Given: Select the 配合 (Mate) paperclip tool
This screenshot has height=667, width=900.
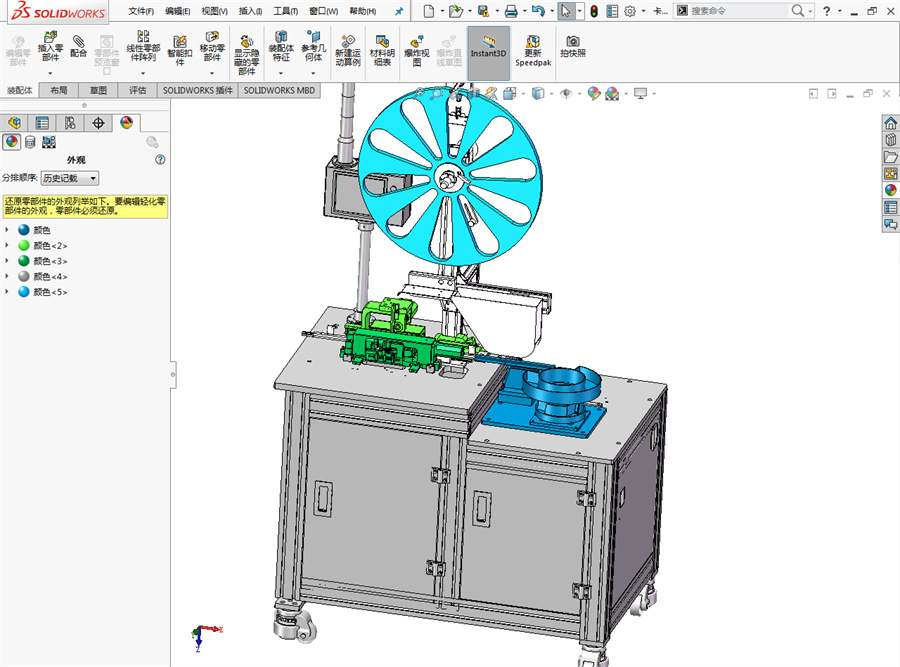Looking at the screenshot, I should pos(79,40).
